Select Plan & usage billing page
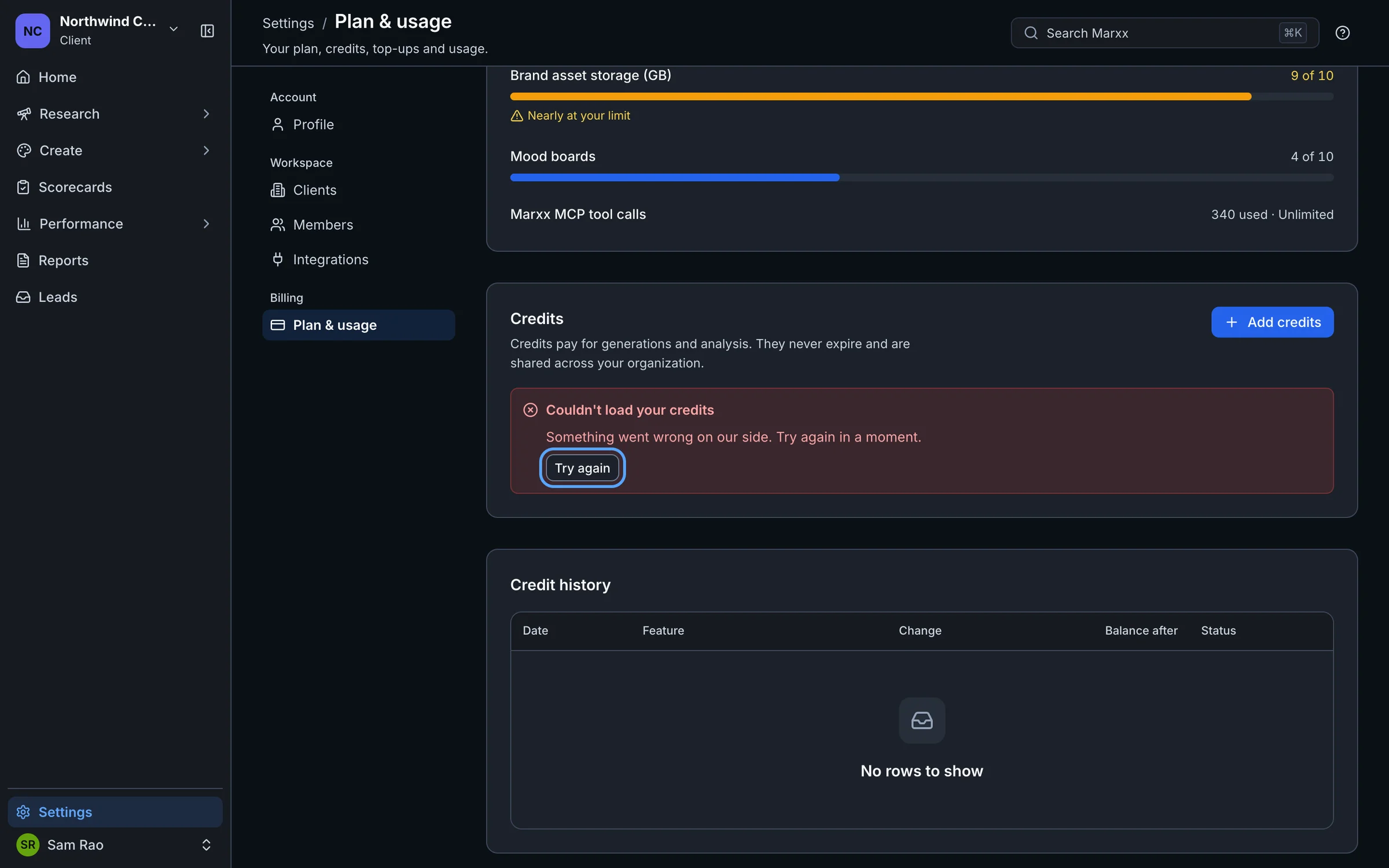This screenshot has width=1389, height=868. pos(358,325)
